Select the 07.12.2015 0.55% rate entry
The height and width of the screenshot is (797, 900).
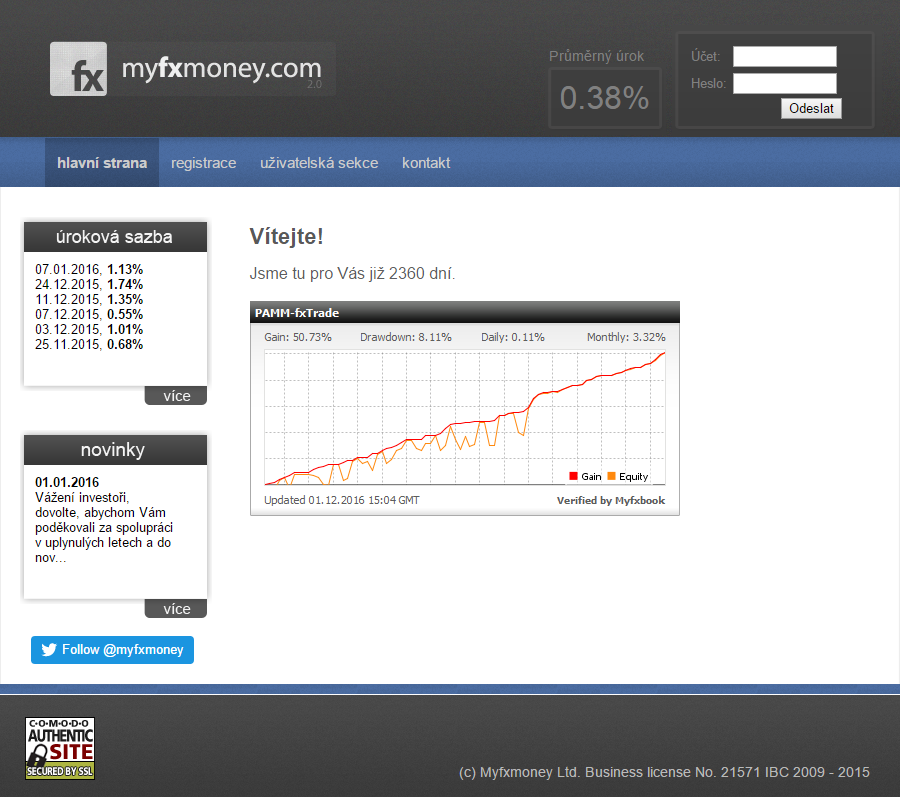tap(89, 314)
